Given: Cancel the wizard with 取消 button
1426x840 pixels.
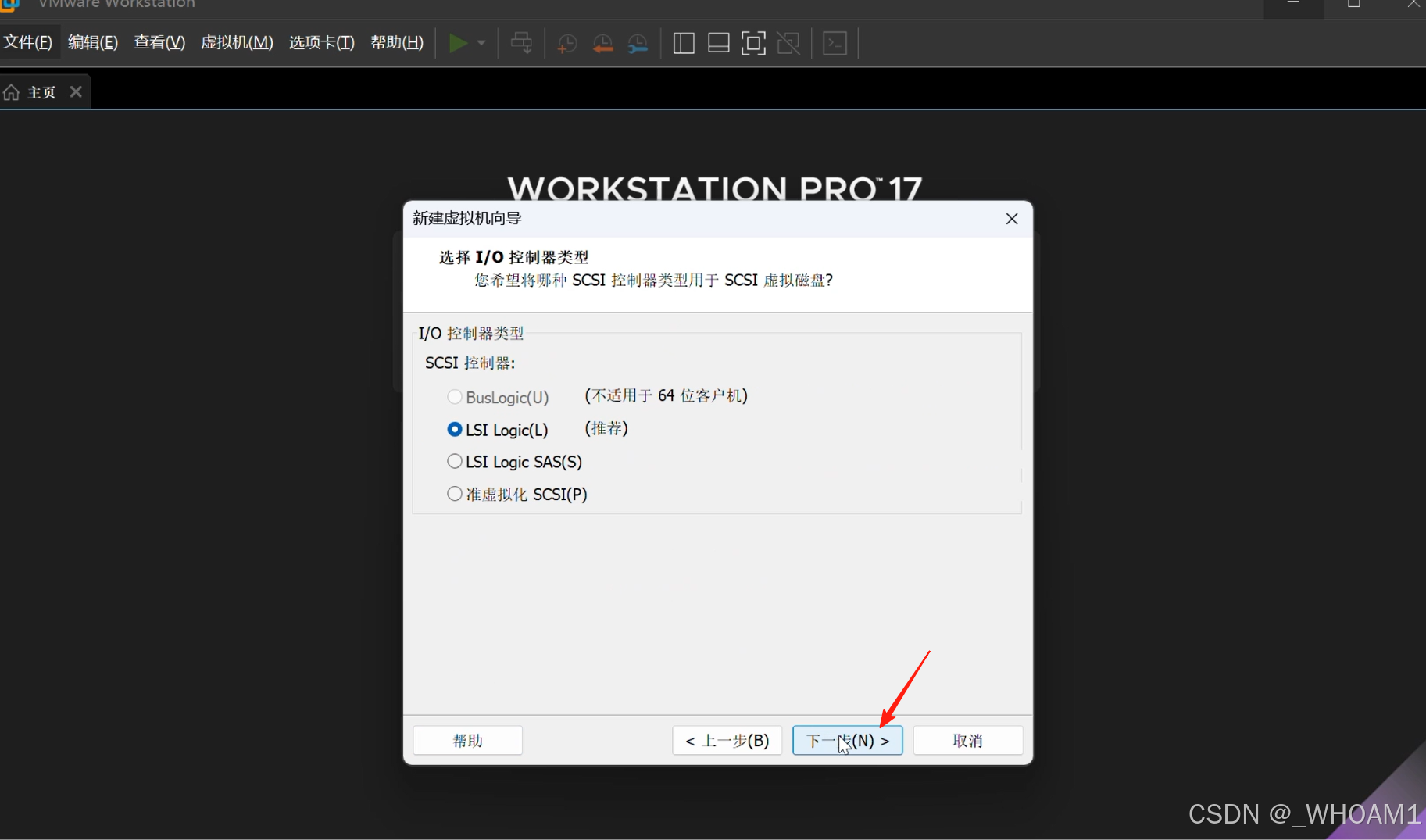Looking at the screenshot, I should [x=967, y=740].
